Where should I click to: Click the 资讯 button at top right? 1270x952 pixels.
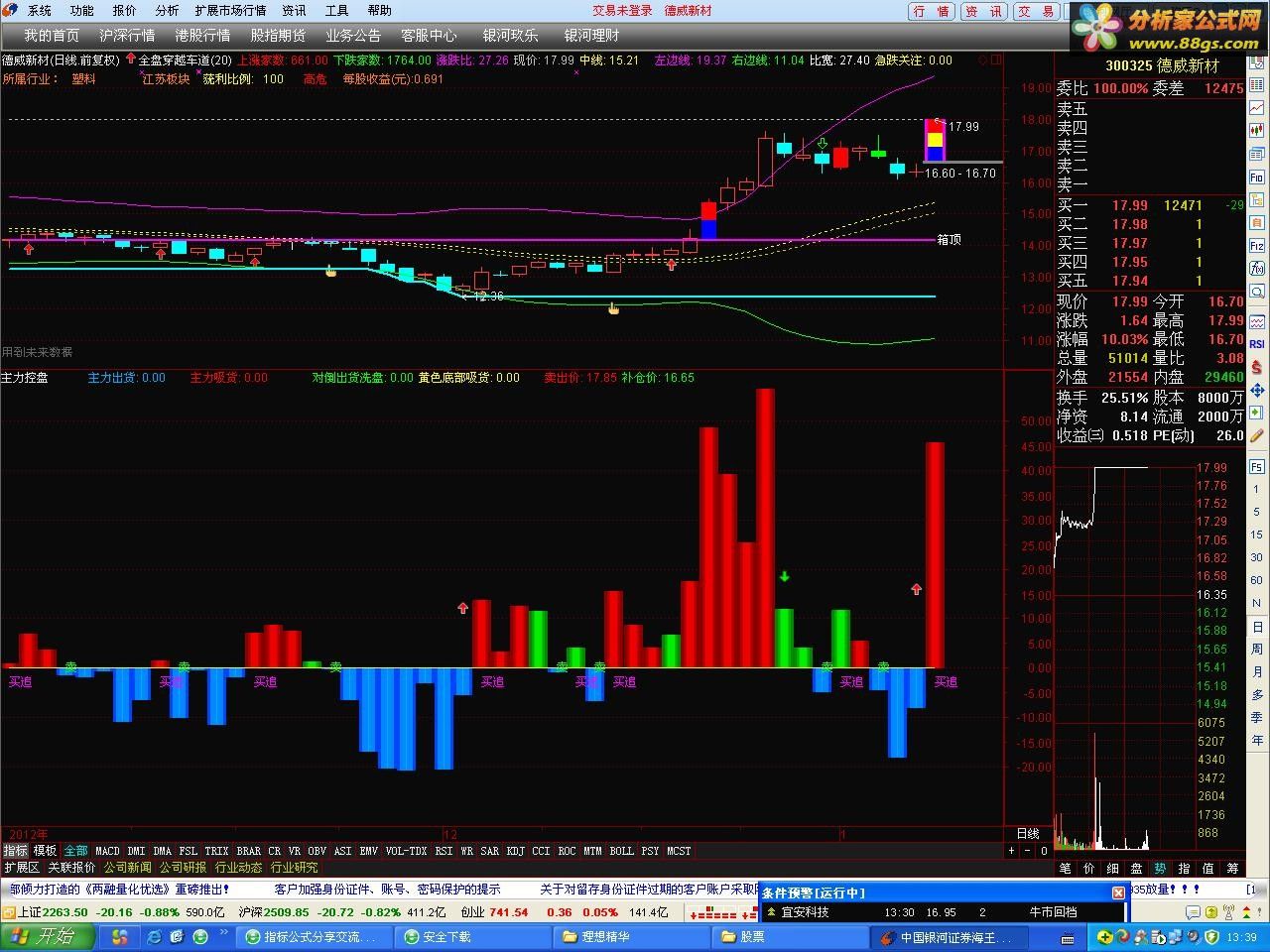pyautogui.click(x=984, y=11)
